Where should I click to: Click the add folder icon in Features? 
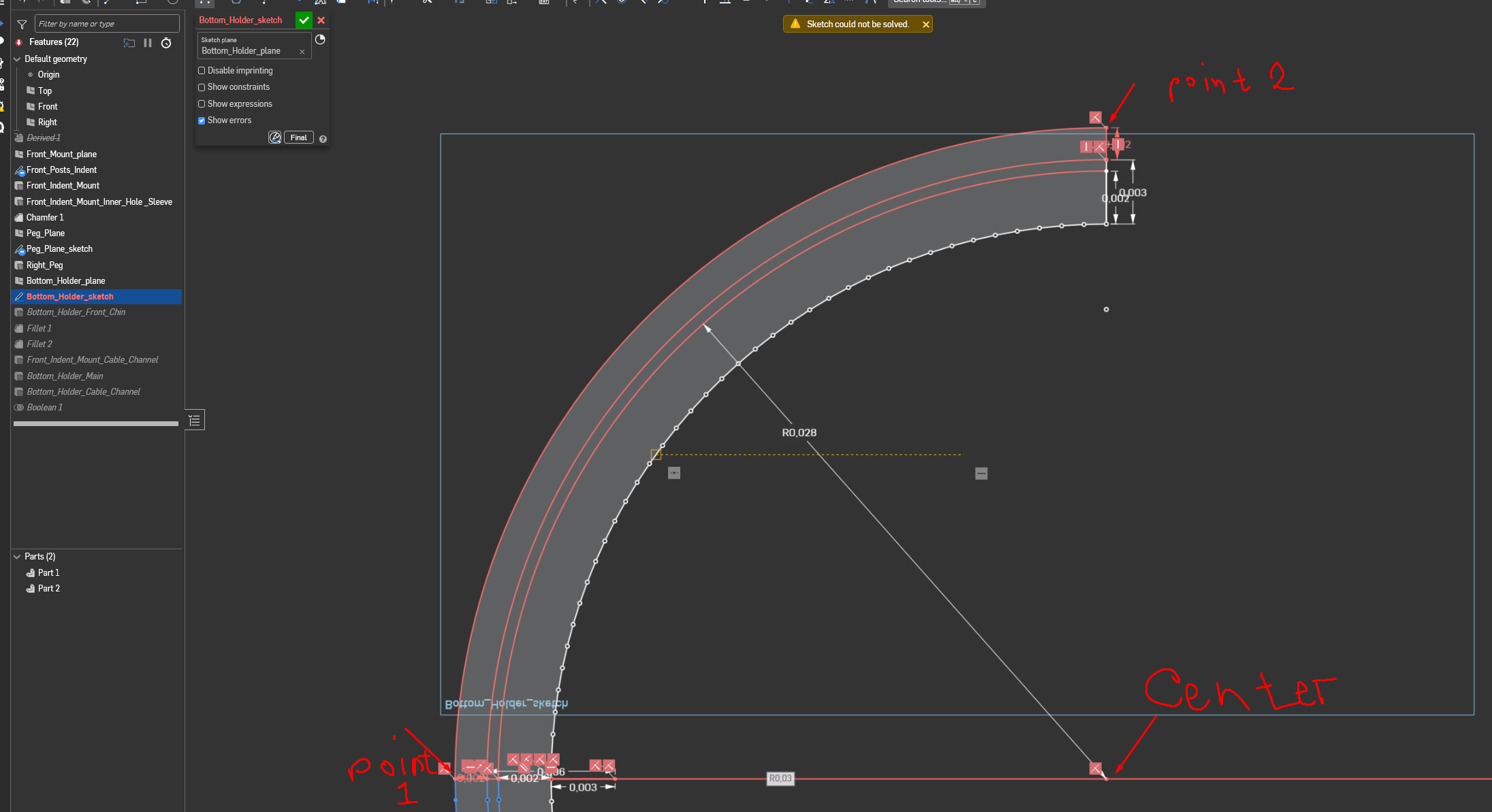point(129,43)
